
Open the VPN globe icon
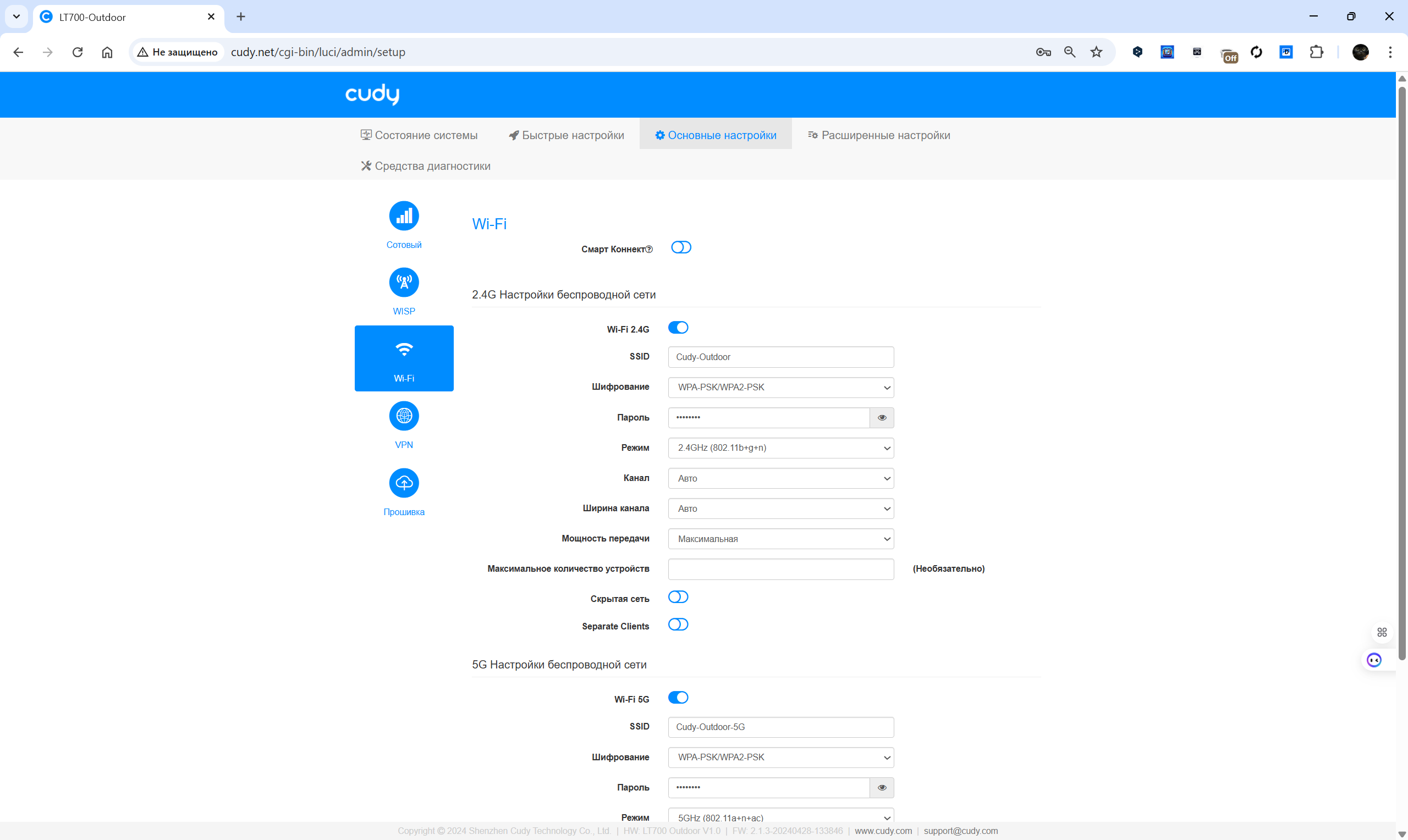point(404,416)
